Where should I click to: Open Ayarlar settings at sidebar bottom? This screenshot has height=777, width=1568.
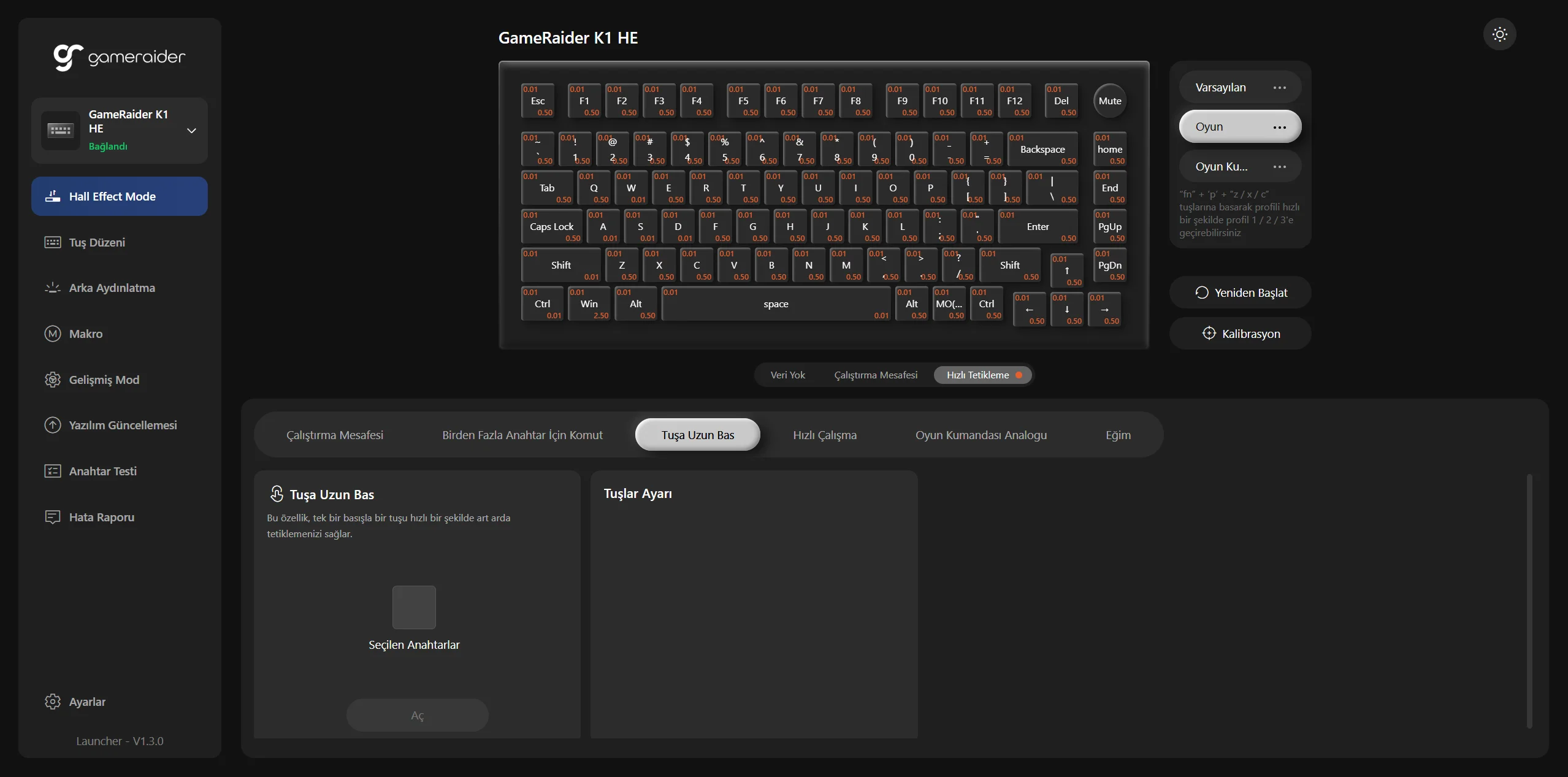click(86, 702)
